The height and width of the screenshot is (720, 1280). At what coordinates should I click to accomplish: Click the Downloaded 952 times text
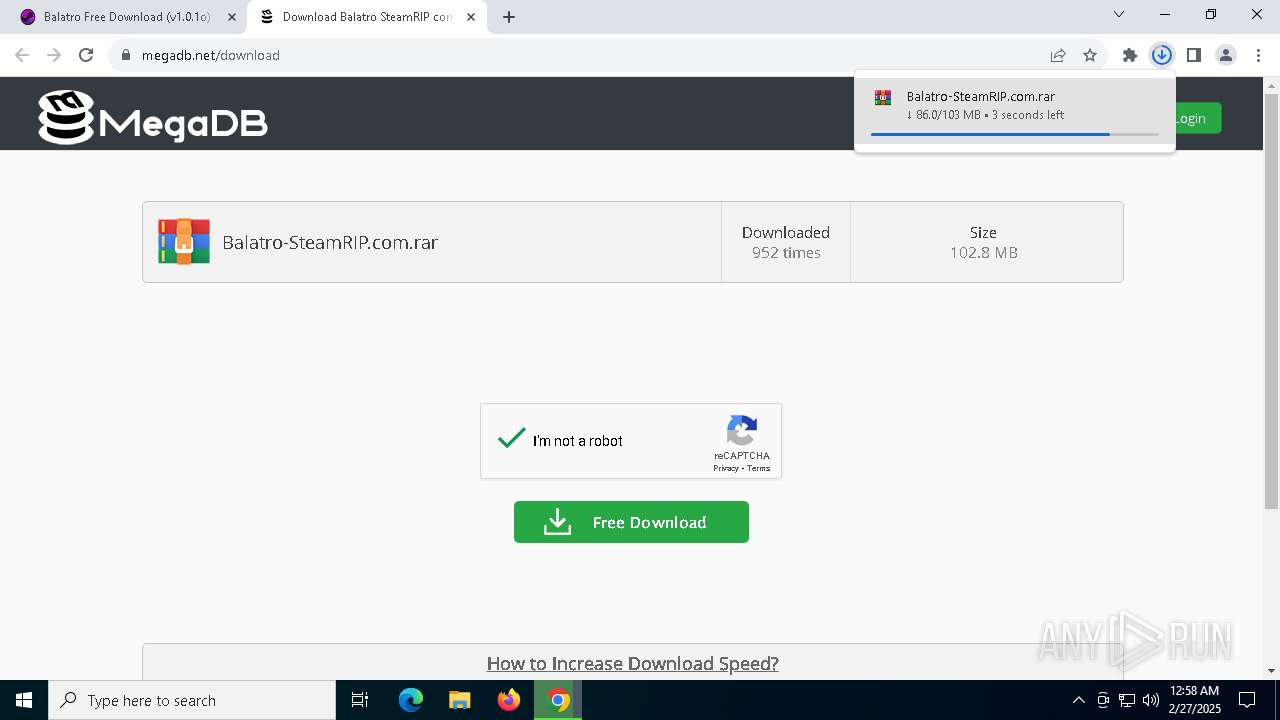[x=786, y=242]
